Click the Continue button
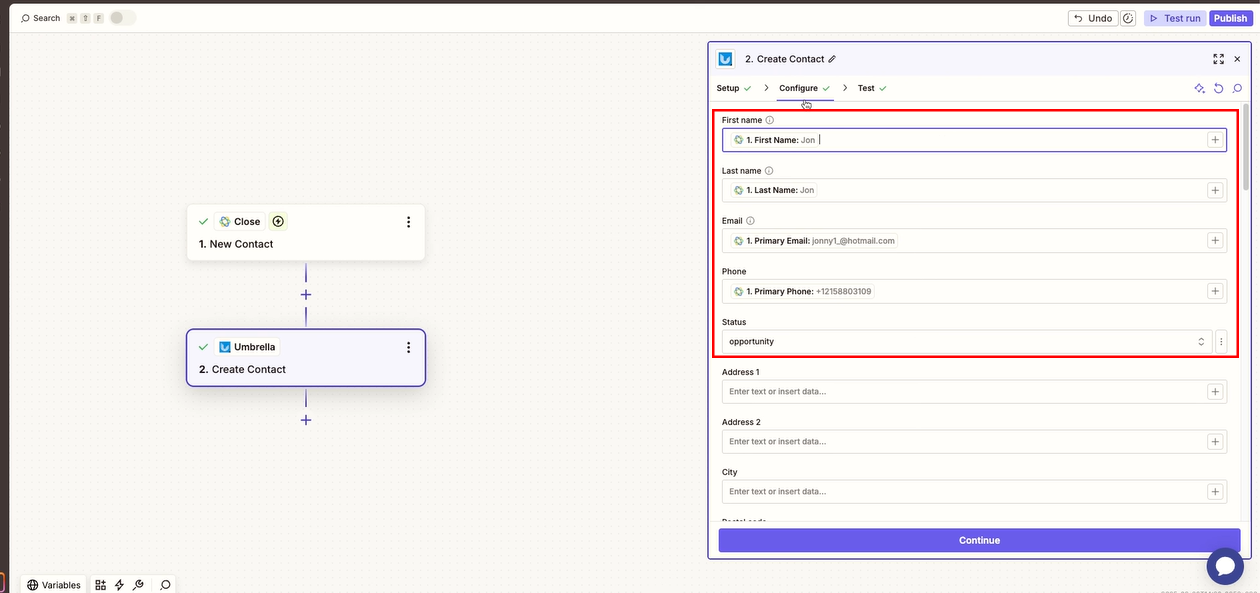This screenshot has height=593, width=1260. coord(979,540)
